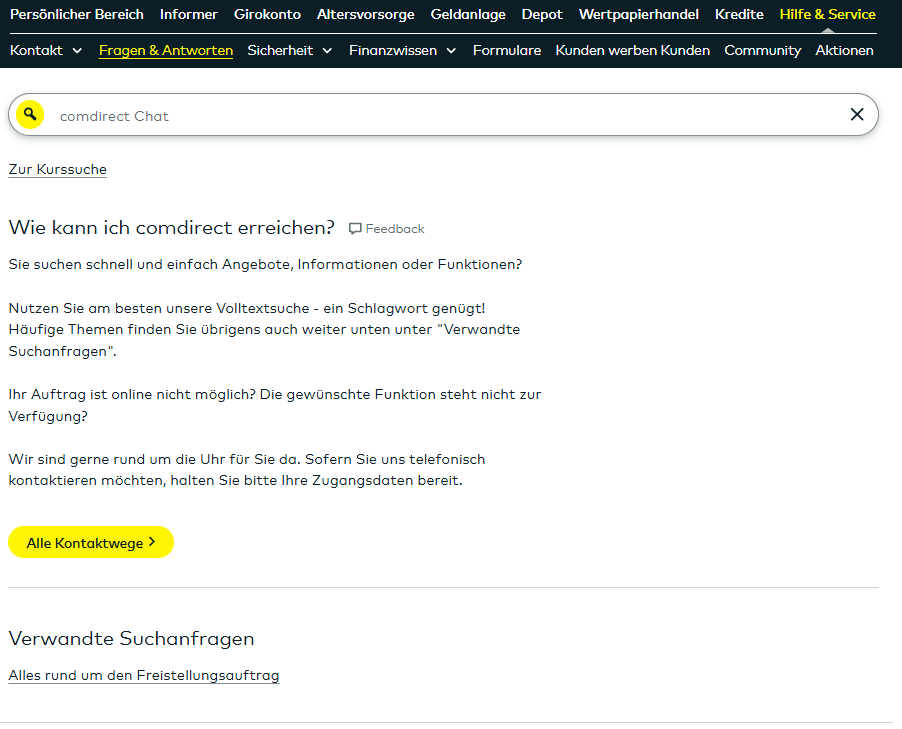Go to Fragen & Antworten
The image size is (902, 729).
166,51
